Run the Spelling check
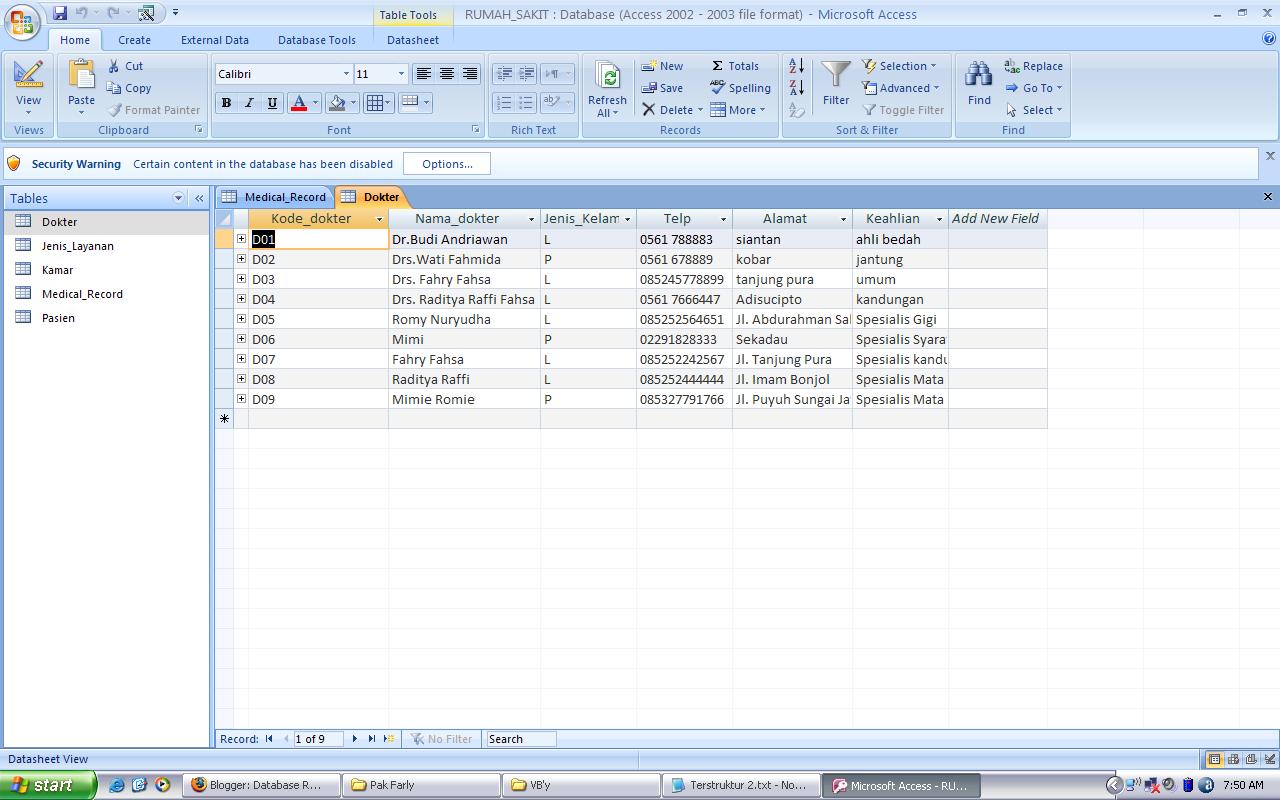1280x800 pixels. click(x=740, y=88)
